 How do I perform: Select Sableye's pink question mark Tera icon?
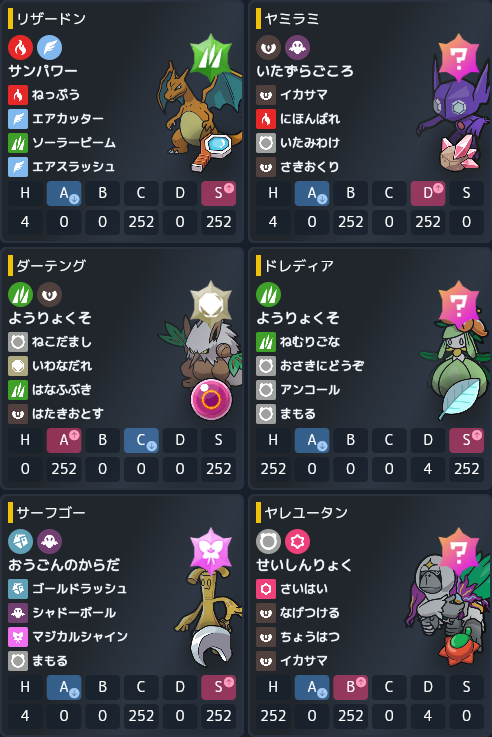click(x=458, y=57)
